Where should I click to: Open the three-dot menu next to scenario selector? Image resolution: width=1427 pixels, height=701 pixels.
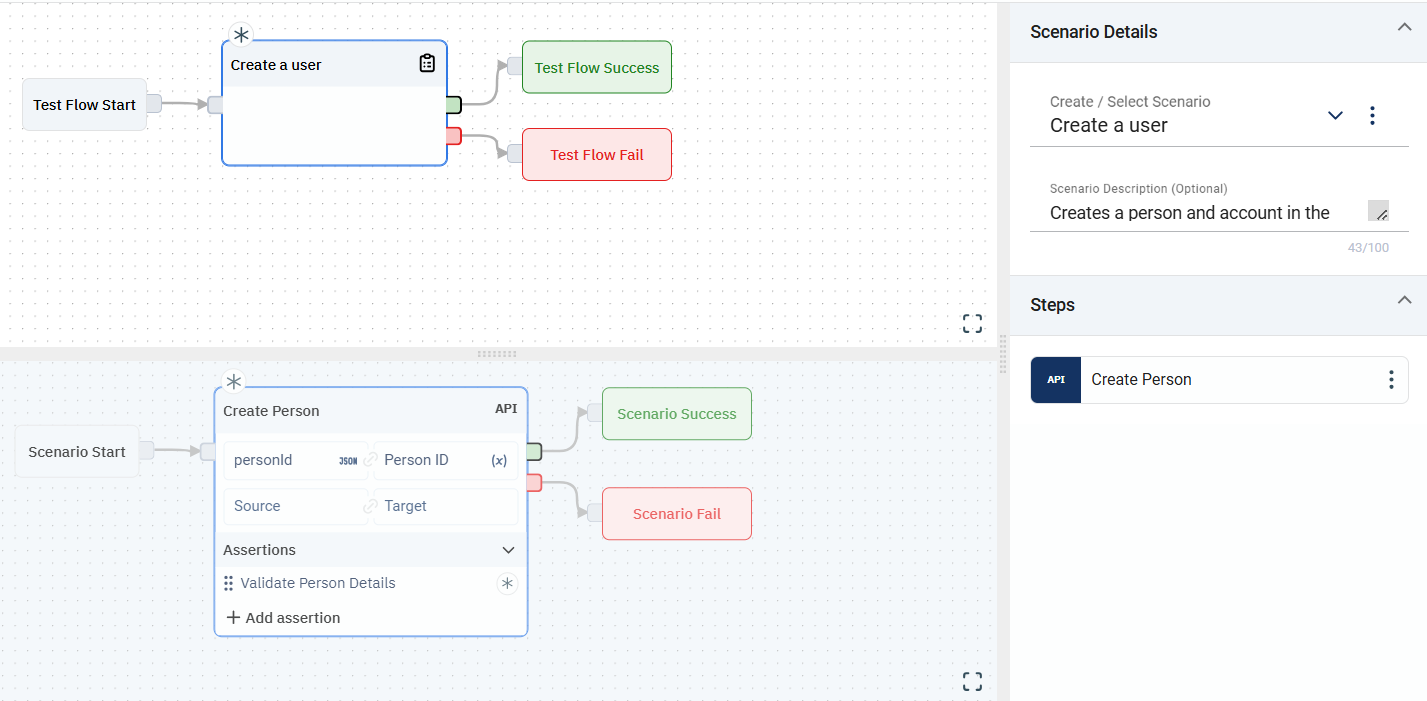1372,116
